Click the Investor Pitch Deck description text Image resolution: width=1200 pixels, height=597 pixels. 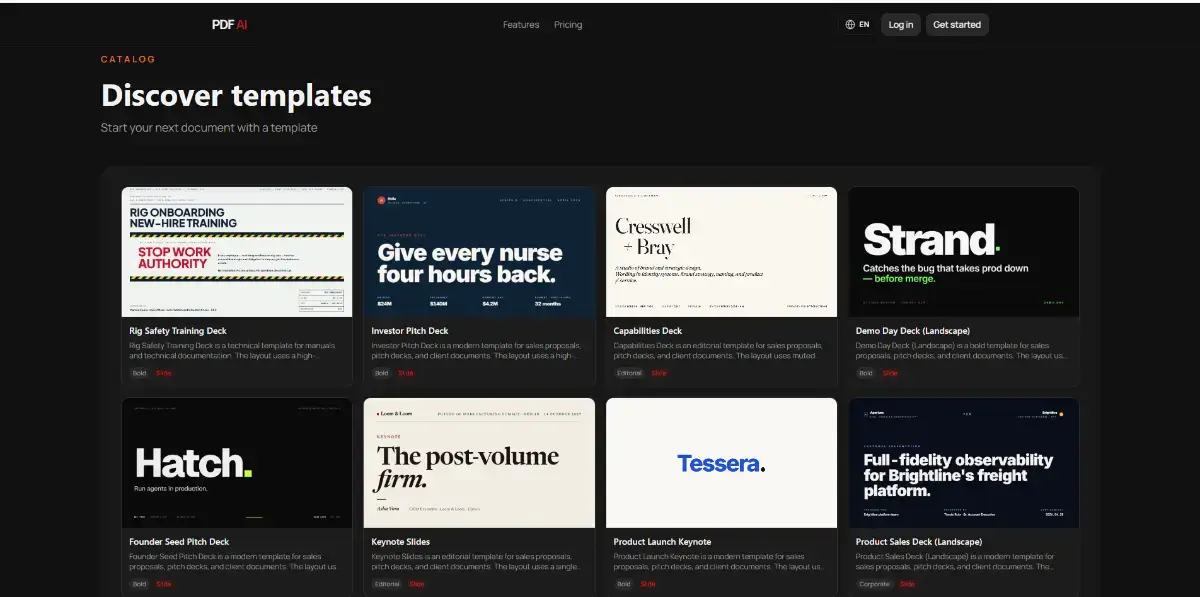tap(478, 350)
